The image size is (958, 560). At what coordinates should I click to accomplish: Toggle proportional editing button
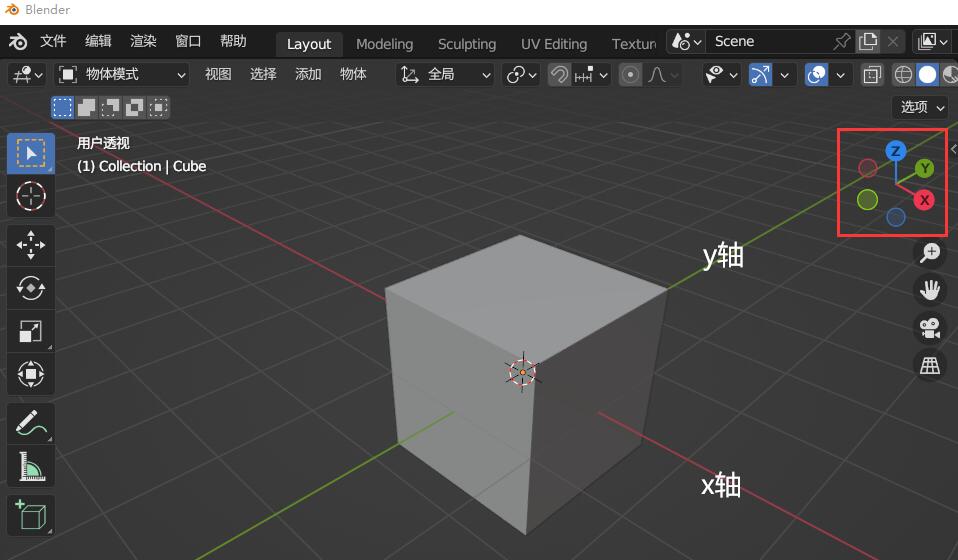630,75
